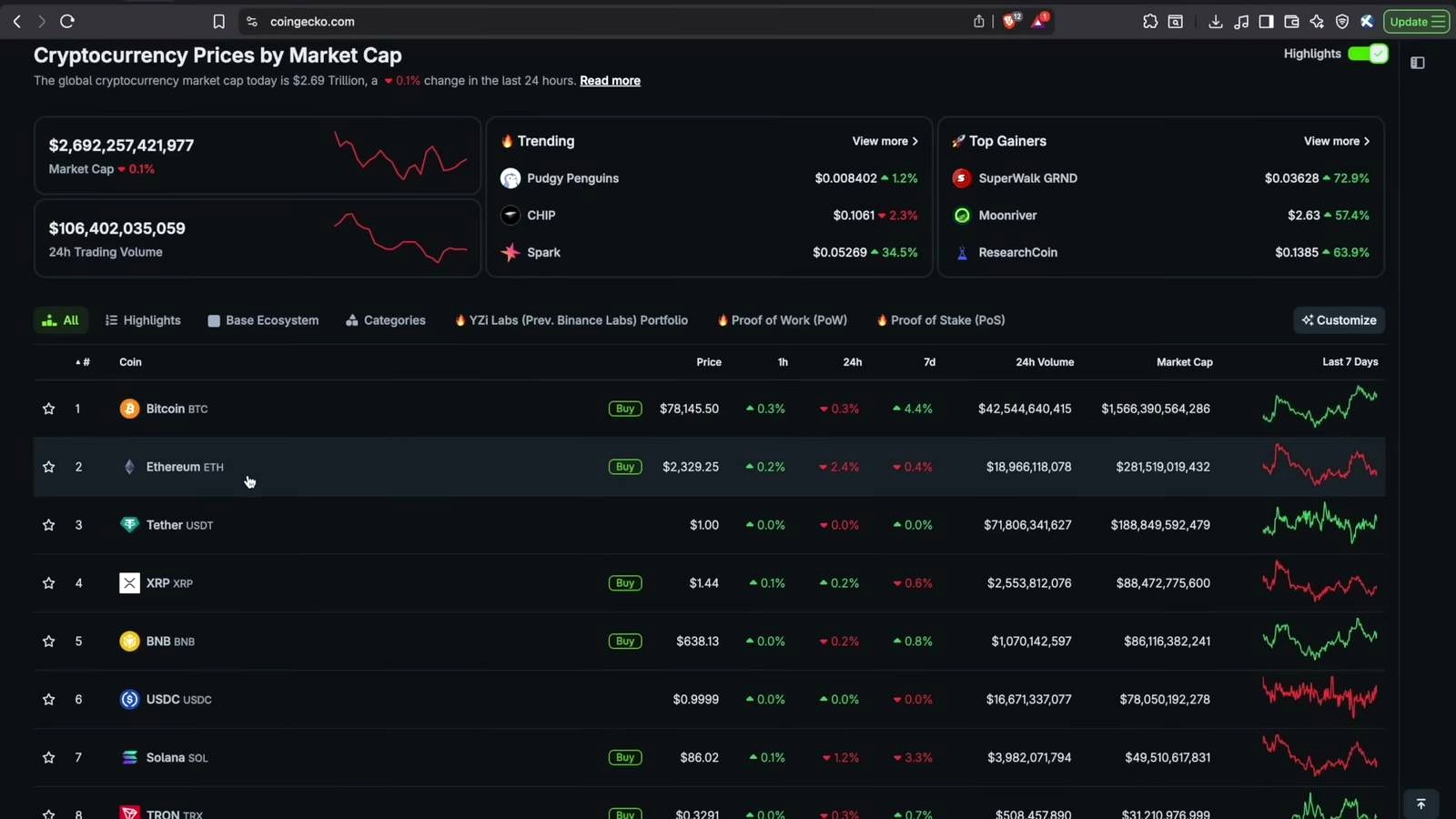
Task: Open the share icon in address bar
Action: [978, 21]
